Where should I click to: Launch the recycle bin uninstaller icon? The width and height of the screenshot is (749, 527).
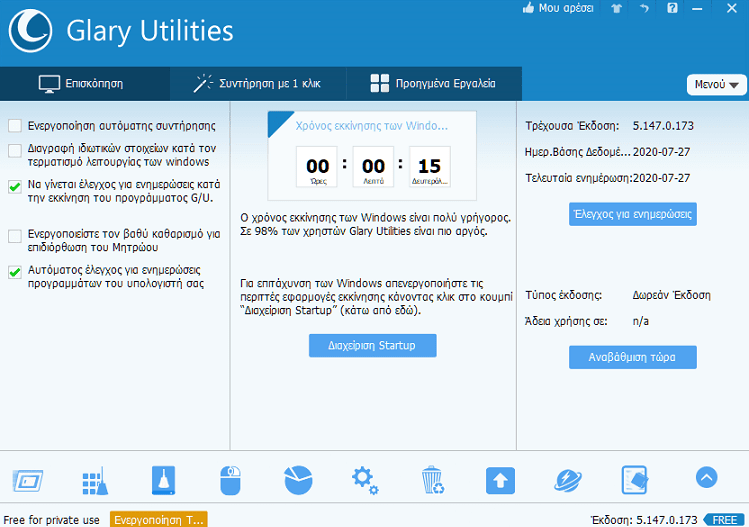tap(433, 480)
